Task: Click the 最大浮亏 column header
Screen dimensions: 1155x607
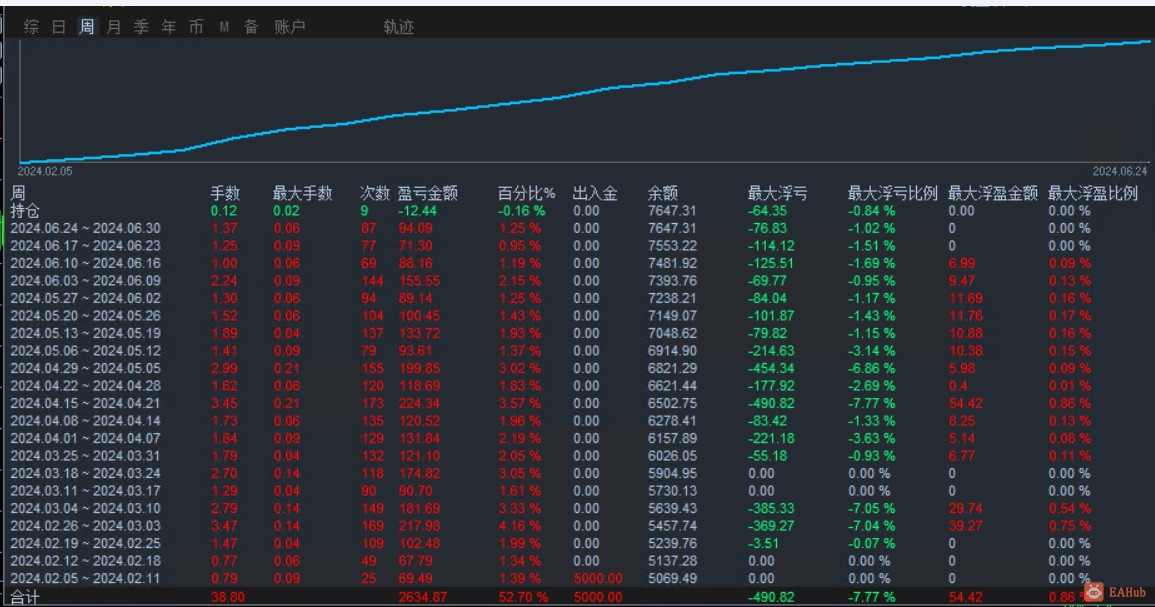Action: (777, 193)
